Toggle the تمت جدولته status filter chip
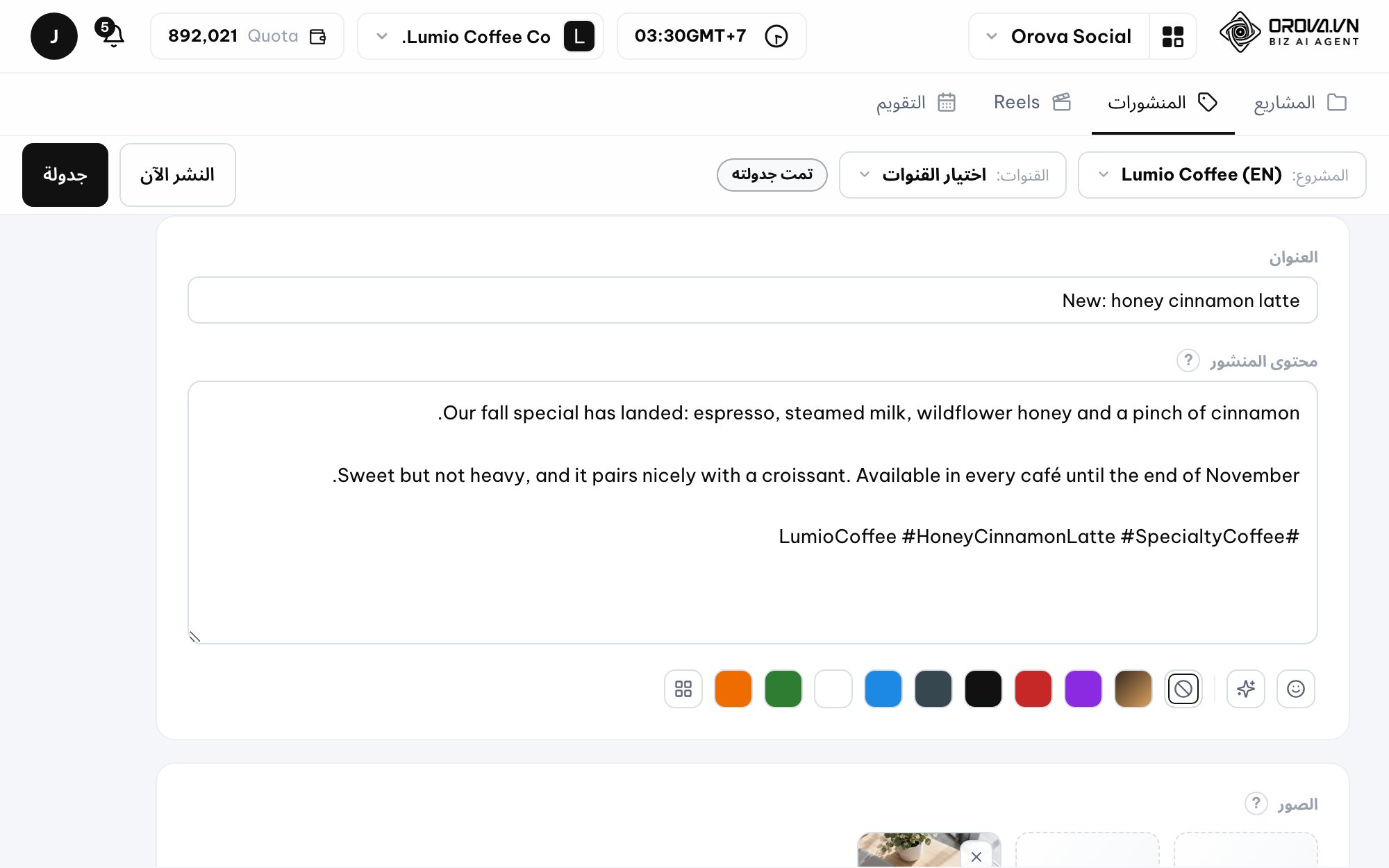This screenshot has height=868, width=1389. [772, 174]
